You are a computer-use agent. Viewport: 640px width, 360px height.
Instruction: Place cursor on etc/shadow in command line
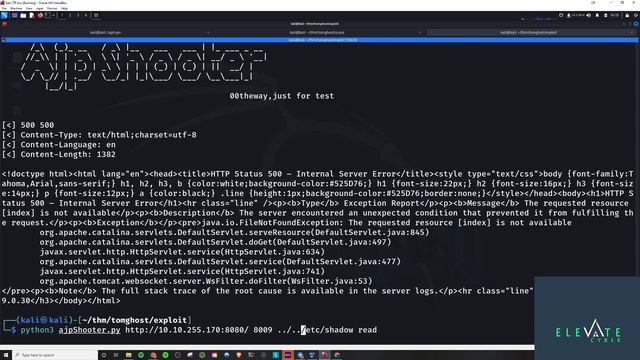pyautogui.click(x=329, y=330)
